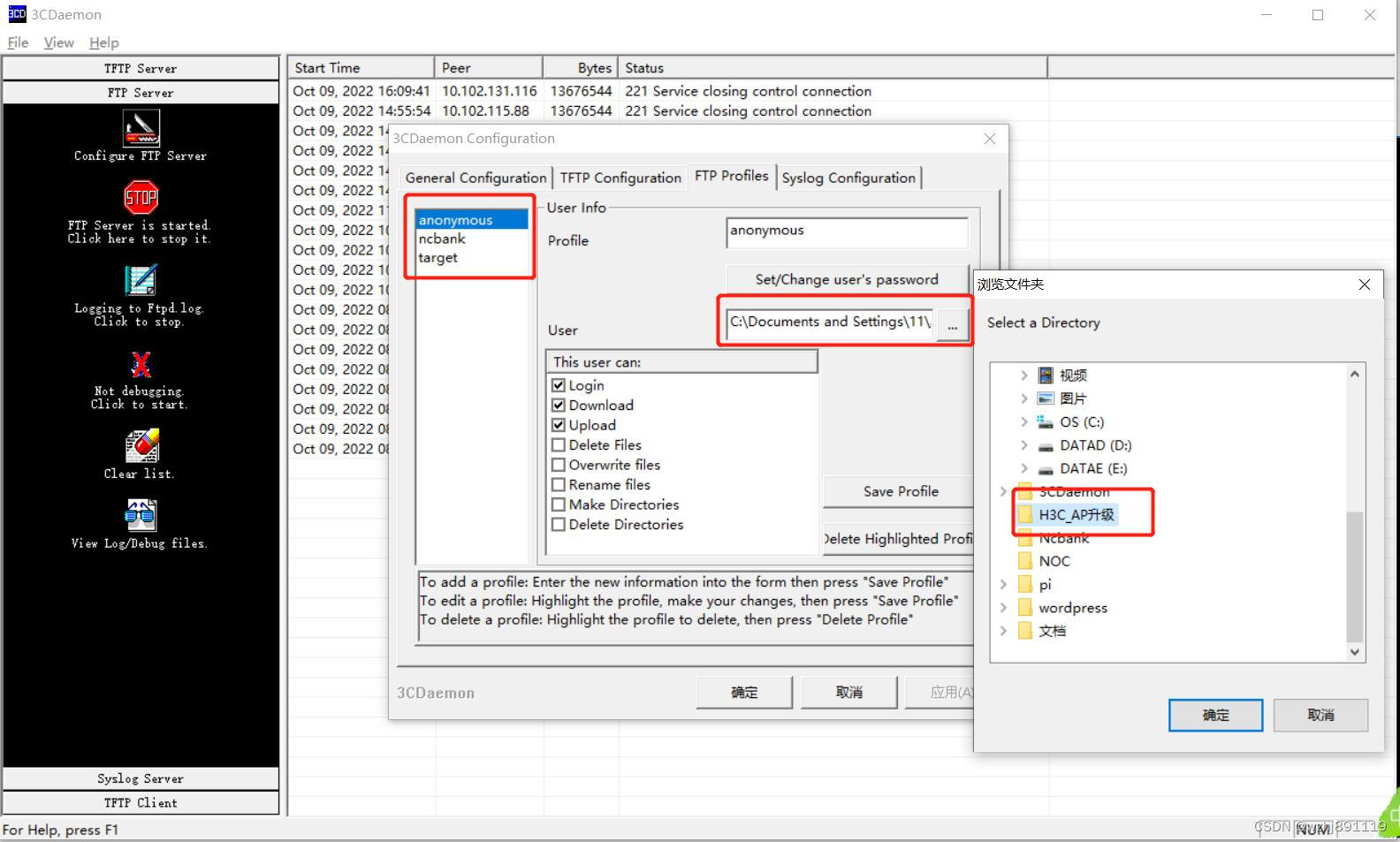Expand the wordpress folder node
This screenshot has width=1400, height=842.
tap(1003, 607)
